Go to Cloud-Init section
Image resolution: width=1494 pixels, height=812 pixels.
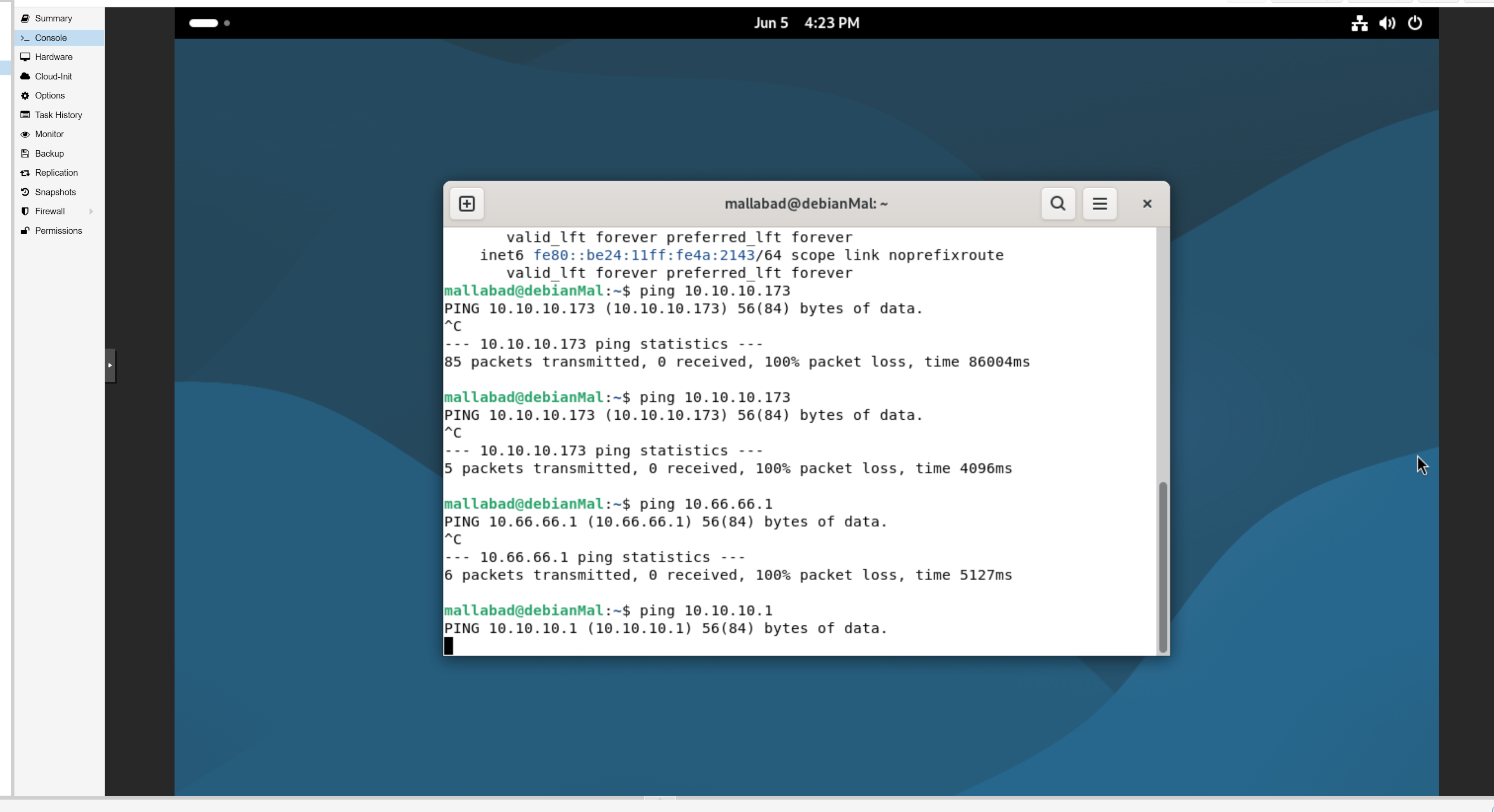(59, 77)
